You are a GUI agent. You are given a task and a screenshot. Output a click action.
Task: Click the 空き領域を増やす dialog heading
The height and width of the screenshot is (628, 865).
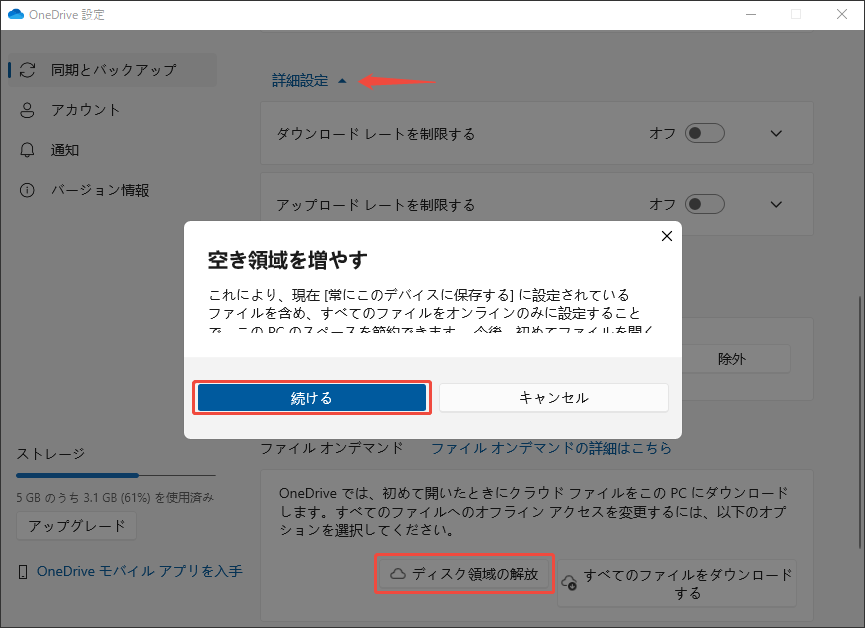pyautogui.click(x=287, y=260)
